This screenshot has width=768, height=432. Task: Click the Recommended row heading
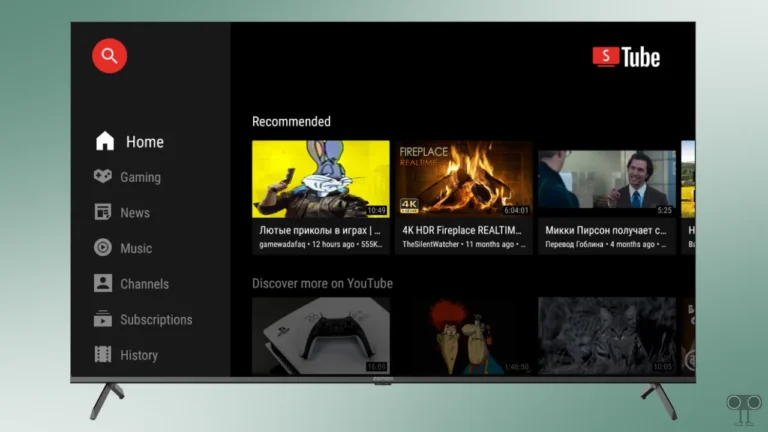tap(291, 121)
